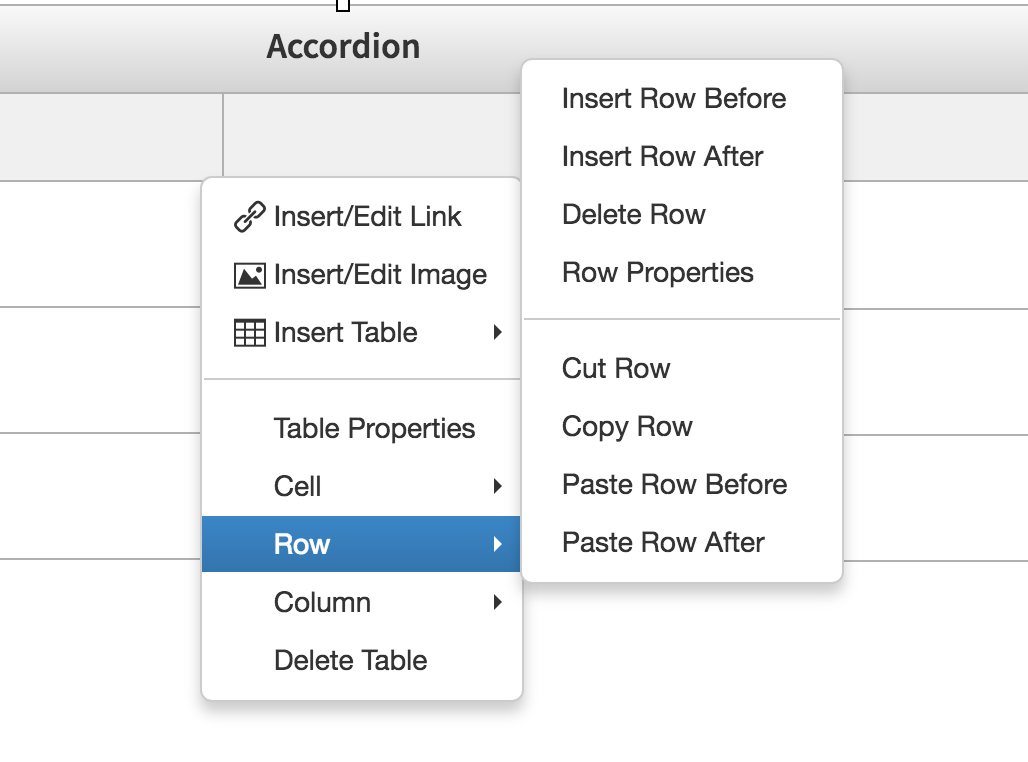Image resolution: width=1028 pixels, height=762 pixels.
Task: Select Insert Row After
Action: (x=661, y=156)
